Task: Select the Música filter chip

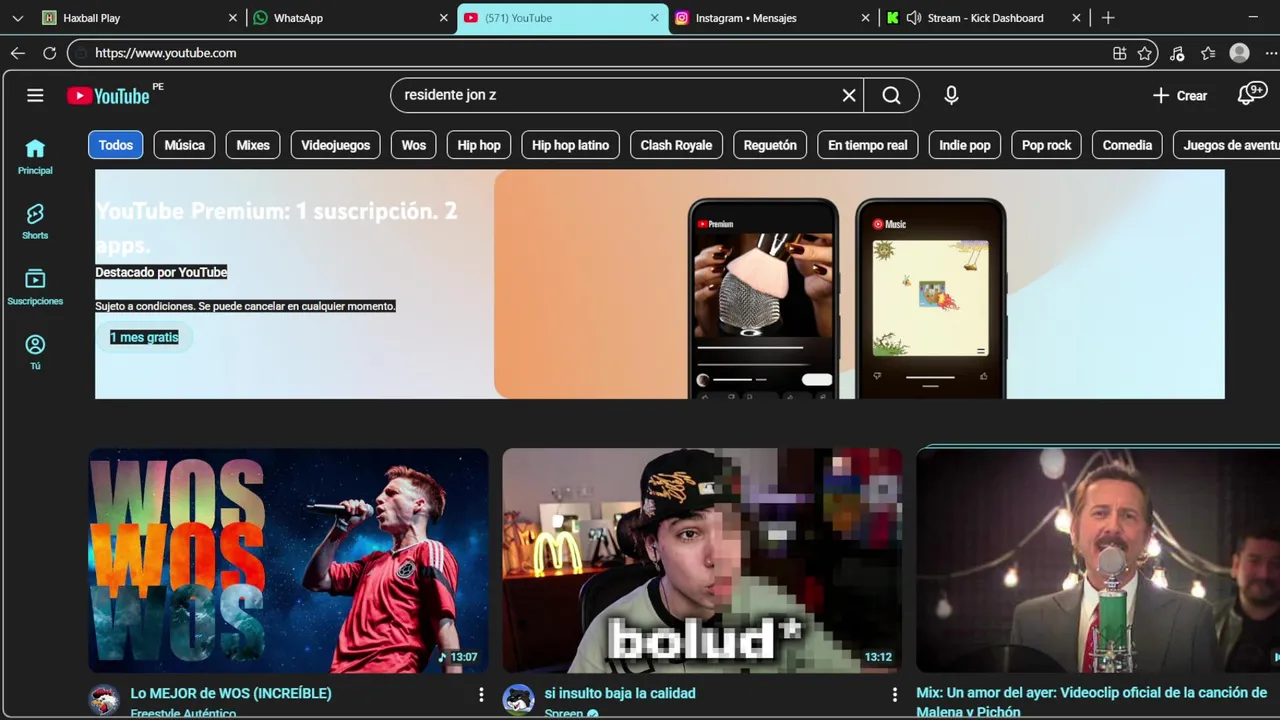Action: point(185,145)
